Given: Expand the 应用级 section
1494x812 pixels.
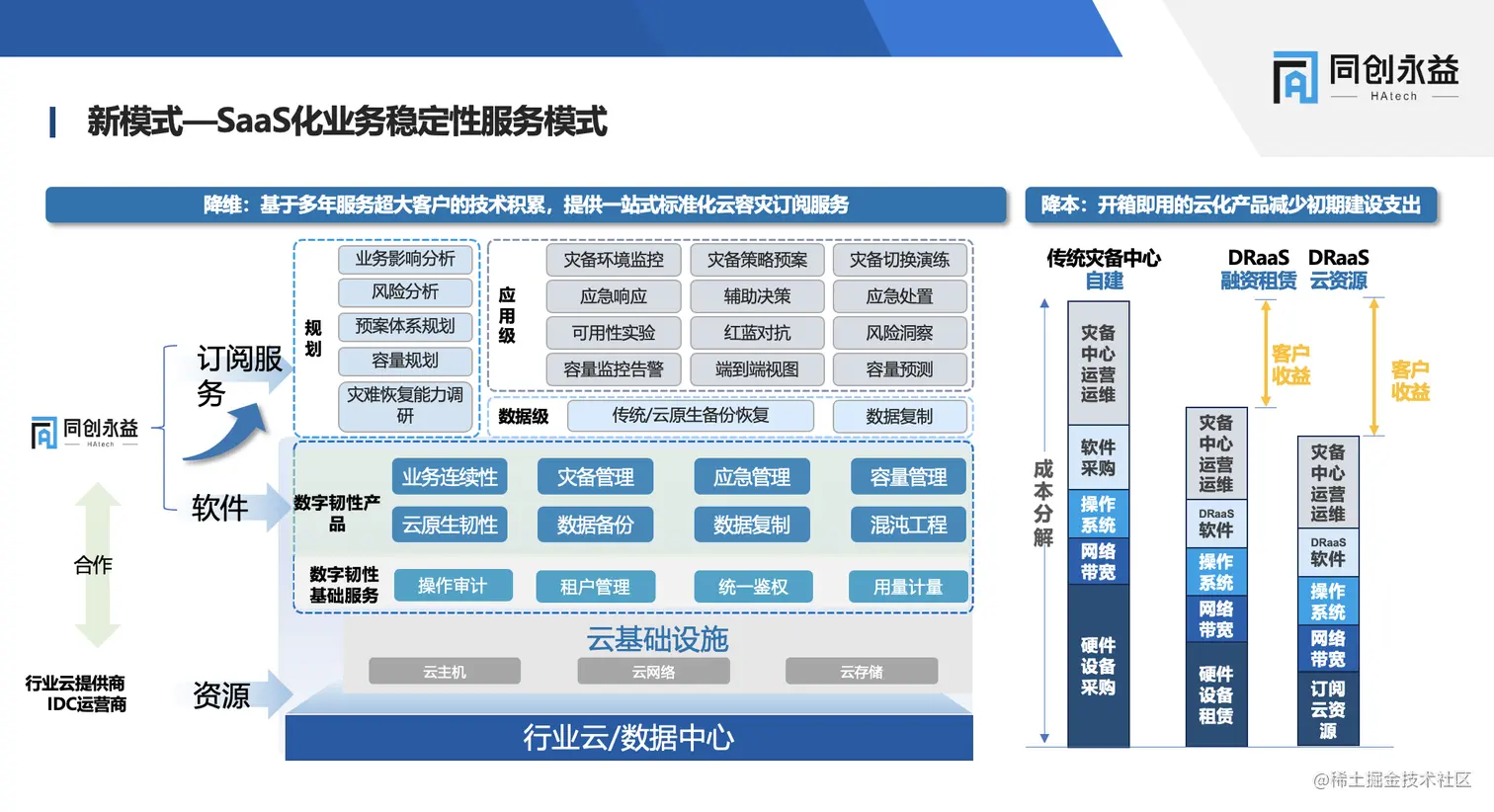Looking at the screenshot, I should pyautogui.click(x=506, y=314).
